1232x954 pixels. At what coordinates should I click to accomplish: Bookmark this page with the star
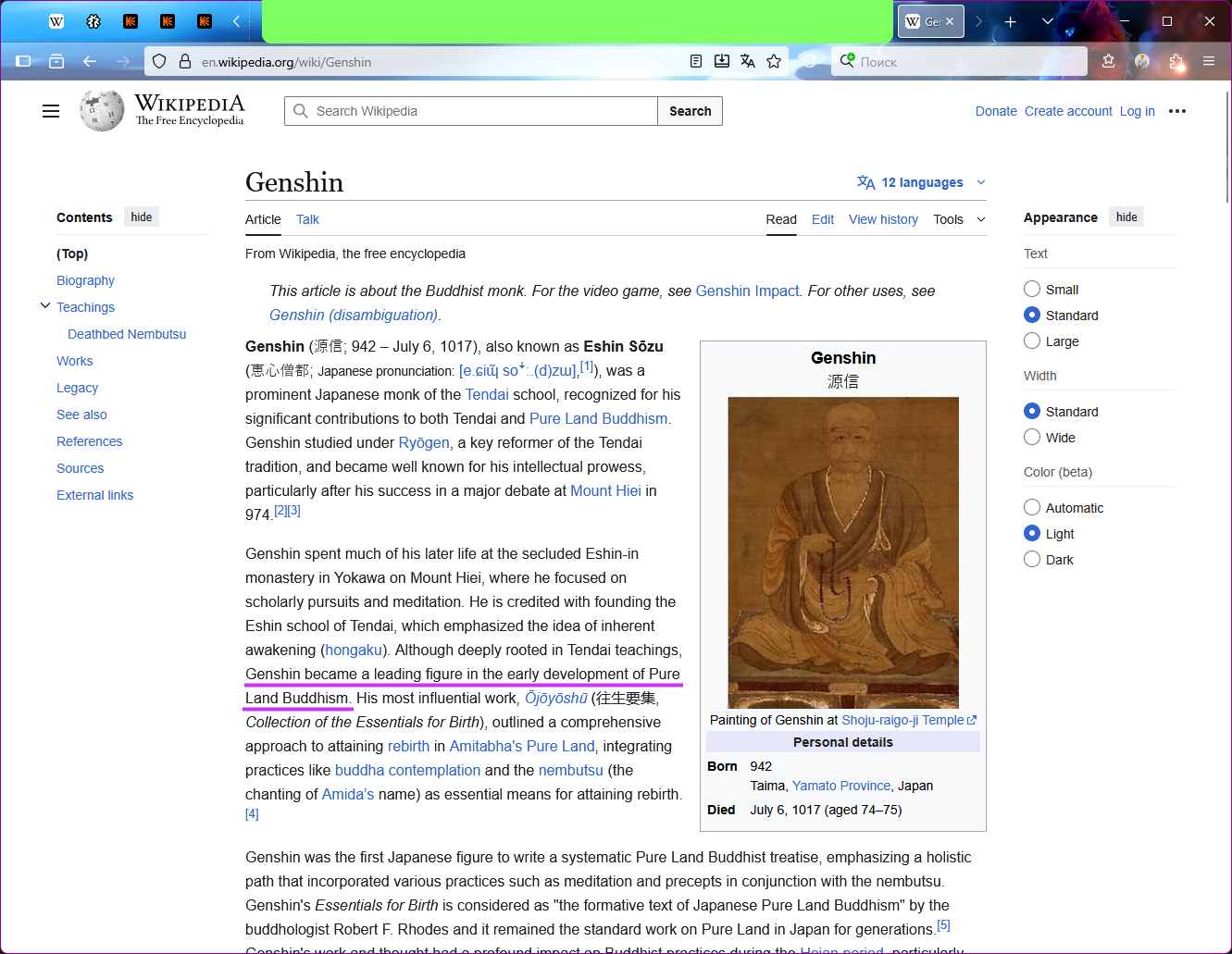click(774, 61)
